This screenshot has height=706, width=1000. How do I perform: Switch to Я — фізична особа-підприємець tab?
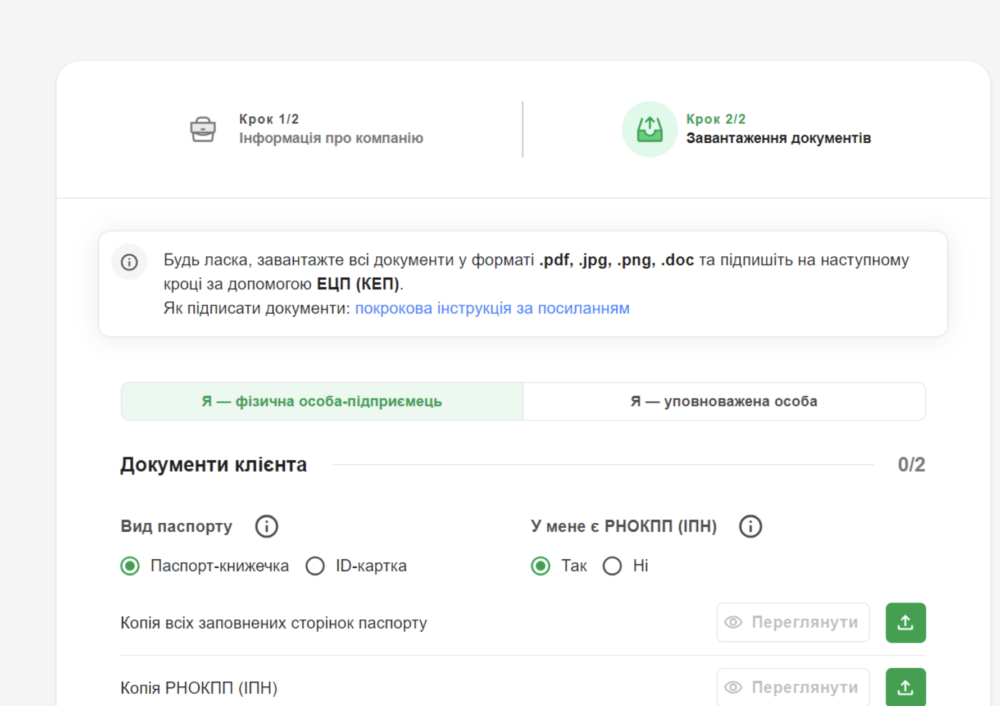click(322, 401)
